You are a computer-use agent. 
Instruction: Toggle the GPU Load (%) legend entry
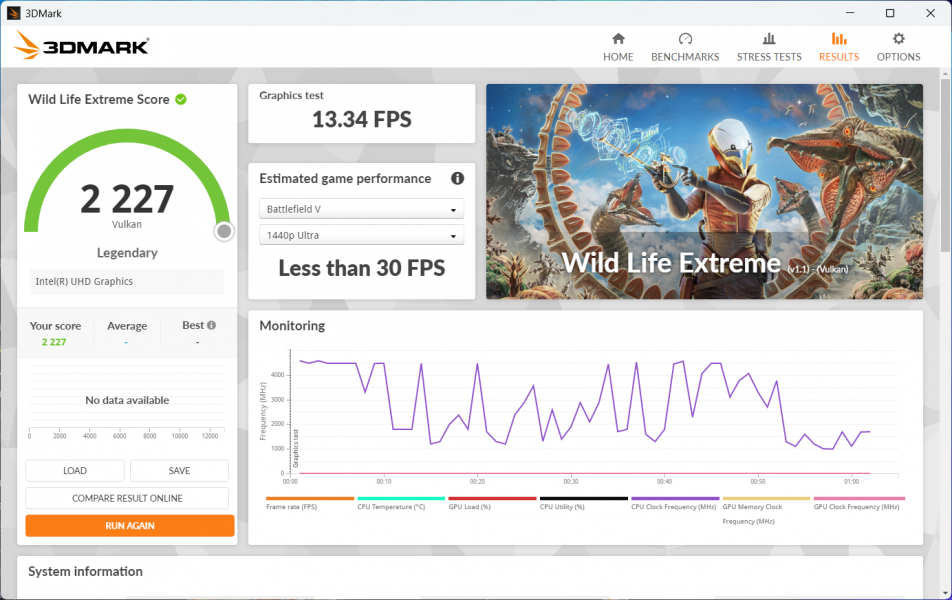click(492, 498)
